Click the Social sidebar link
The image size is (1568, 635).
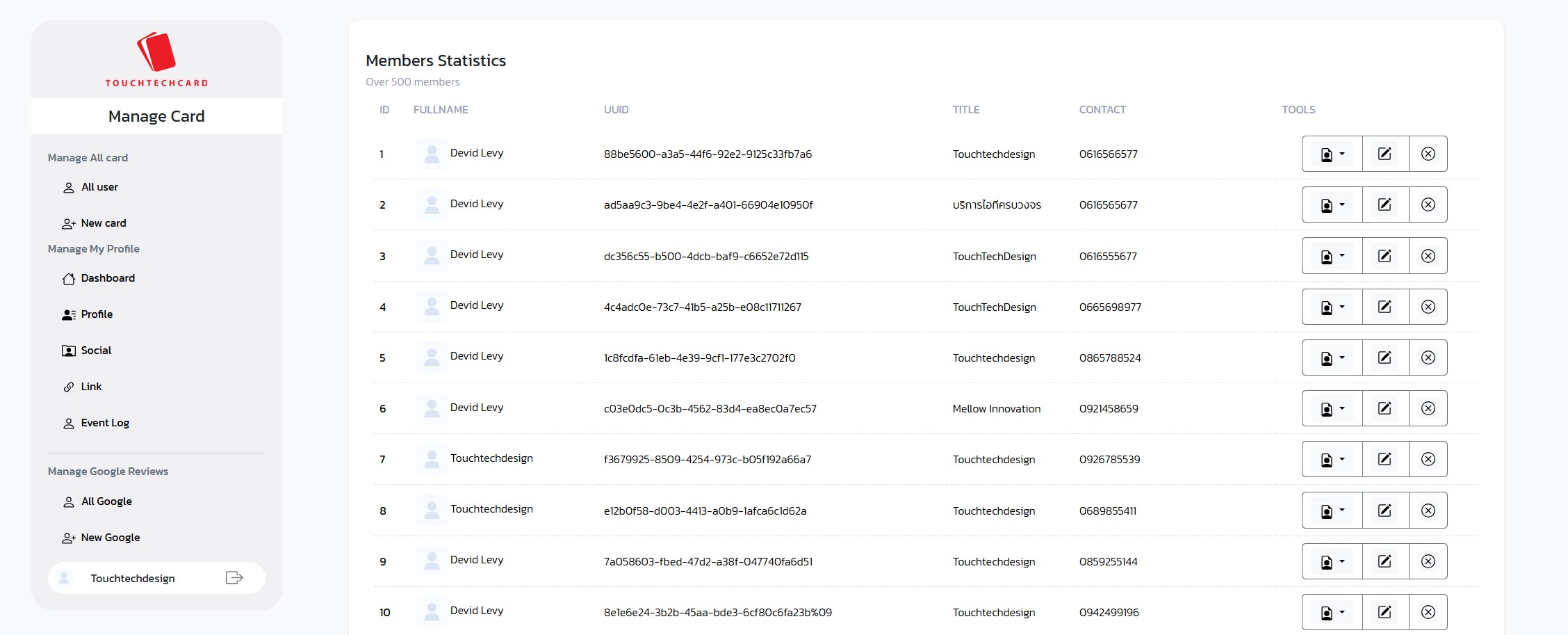point(96,351)
